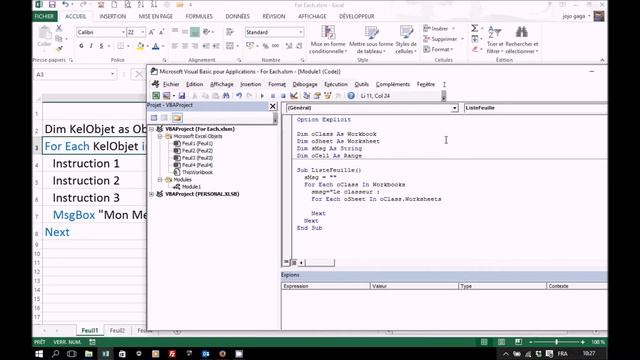Toggle align right button in Alignement group

(195, 46)
